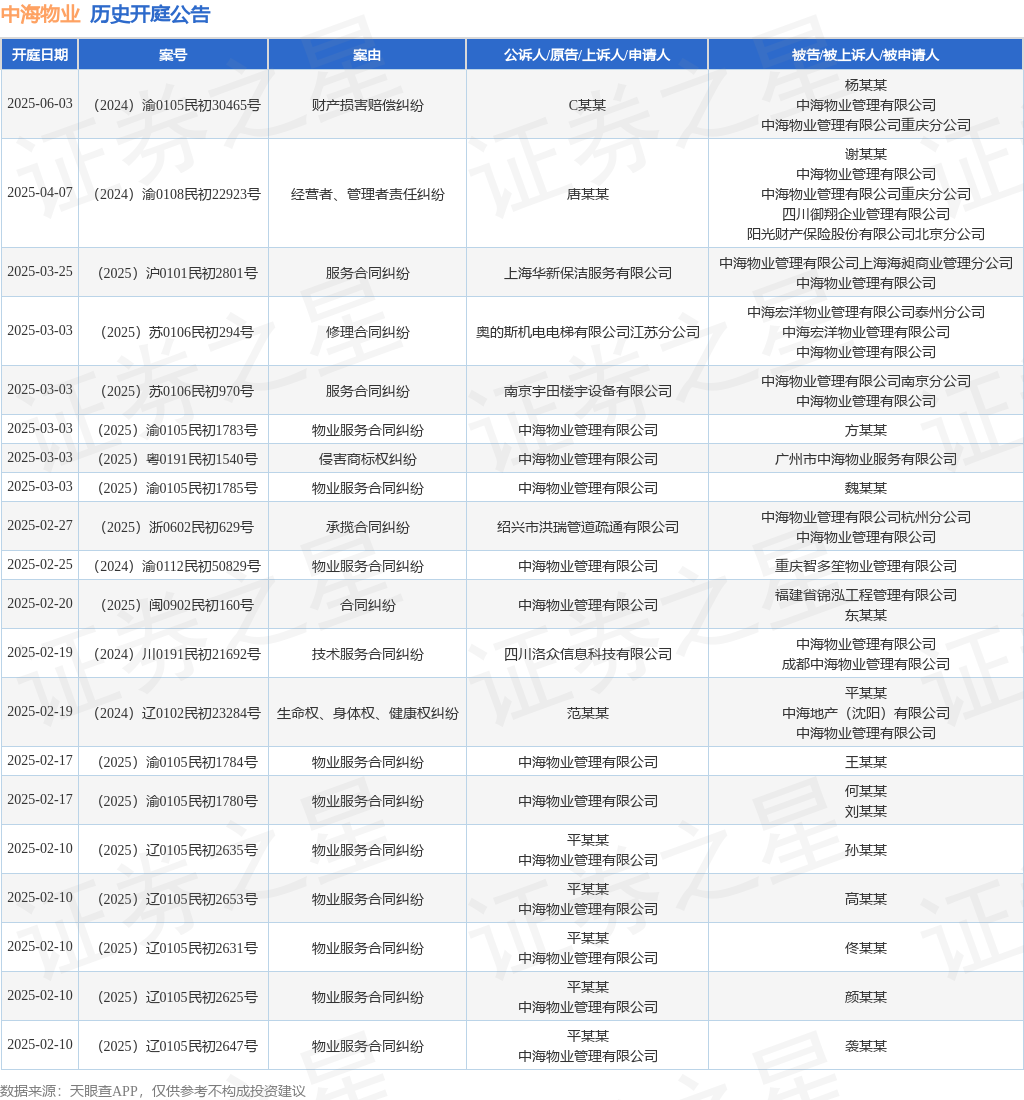1024x1100 pixels.
Task: Click the 历史开庭公告 heading
Action: coord(150,15)
